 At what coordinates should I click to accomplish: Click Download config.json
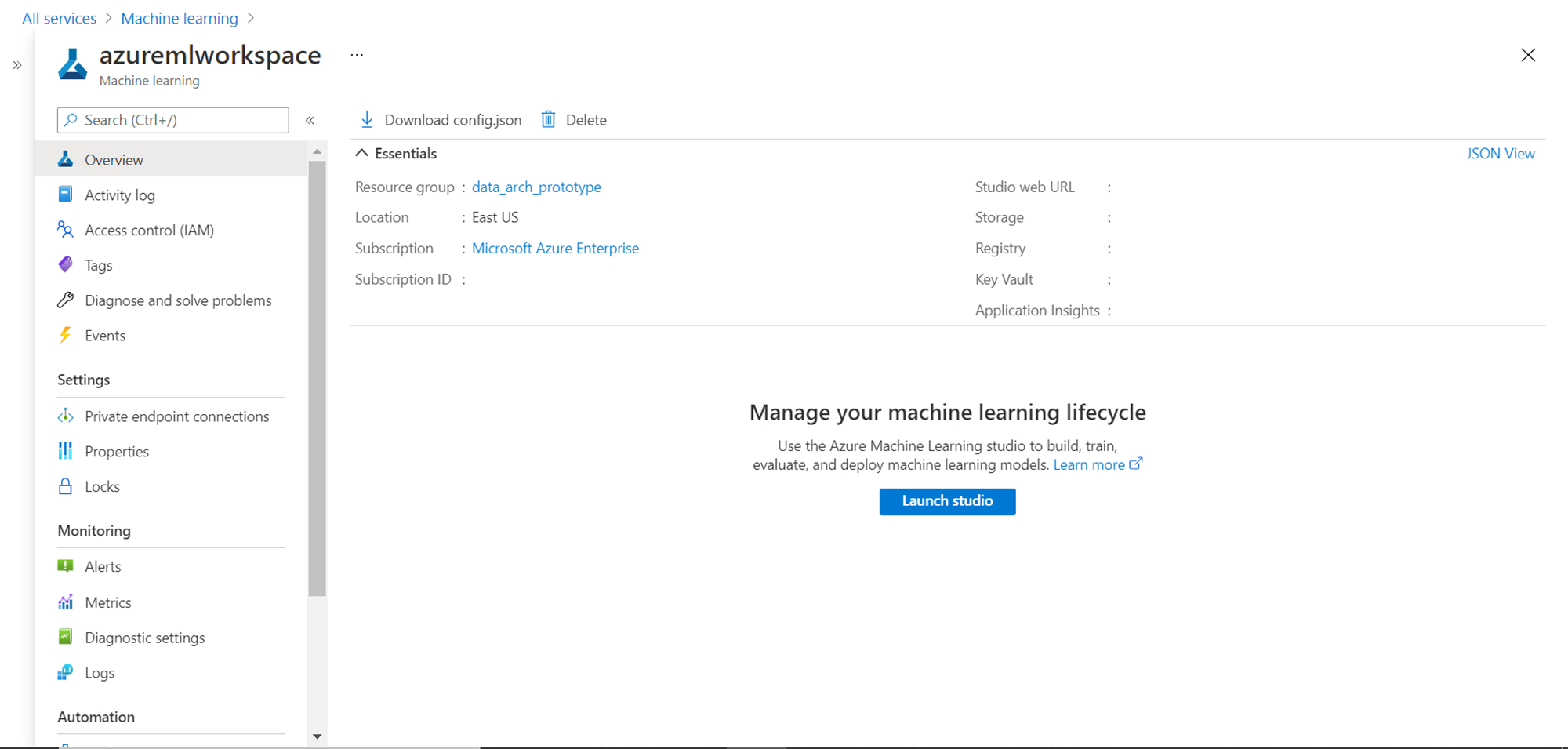[441, 119]
